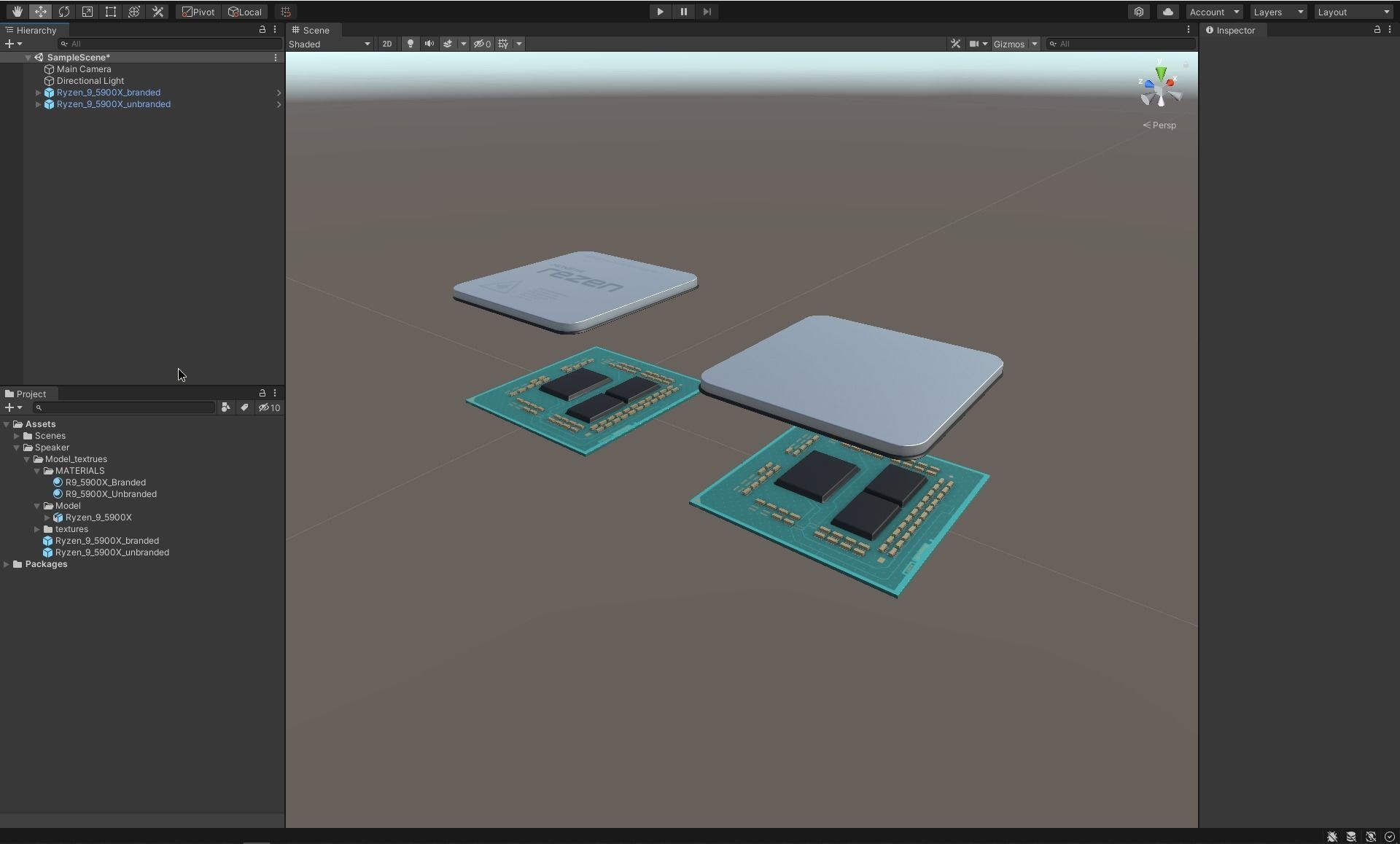
Task: Open the grid settings dropdown arrow
Action: [x=519, y=44]
